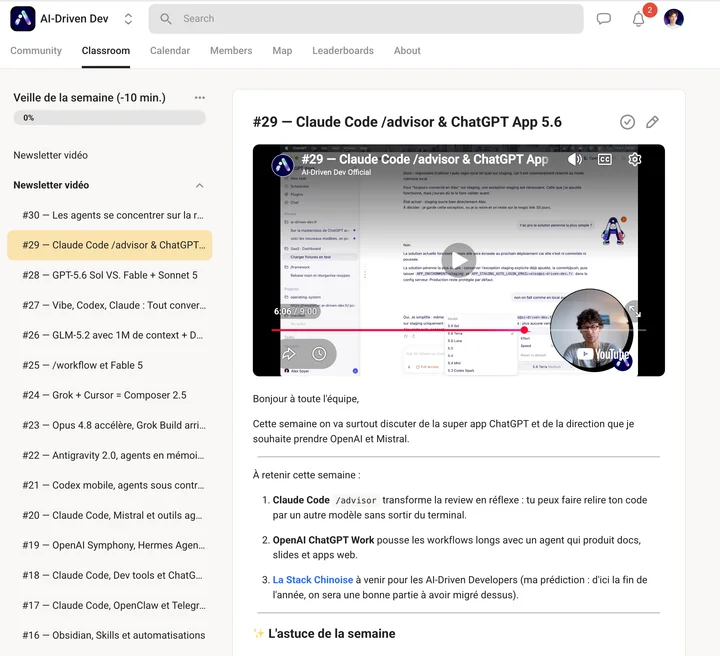Screen dimensions: 720x656
Task: Seek along the red video progress bar
Action: click(459, 330)
